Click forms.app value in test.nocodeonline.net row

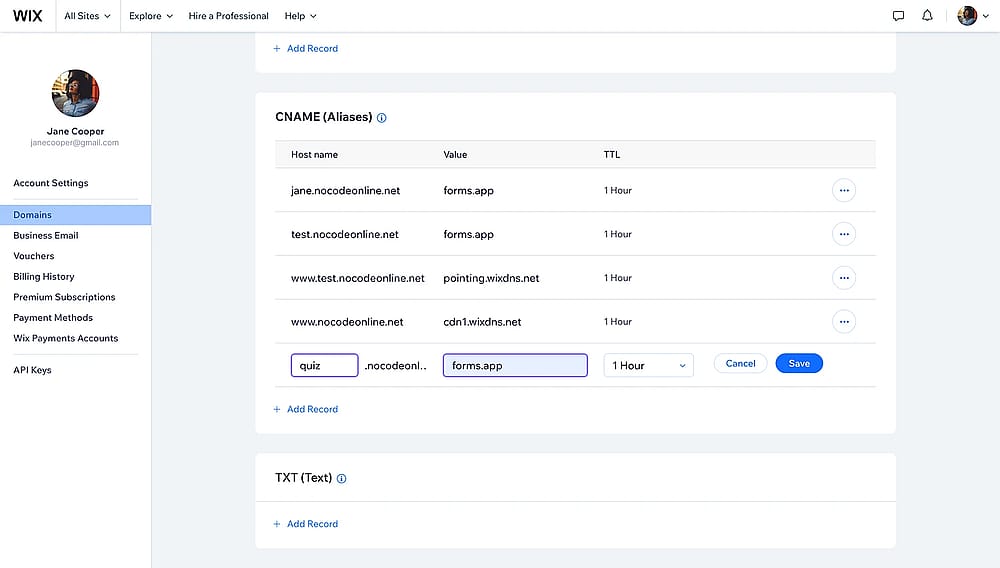[469, 235]
